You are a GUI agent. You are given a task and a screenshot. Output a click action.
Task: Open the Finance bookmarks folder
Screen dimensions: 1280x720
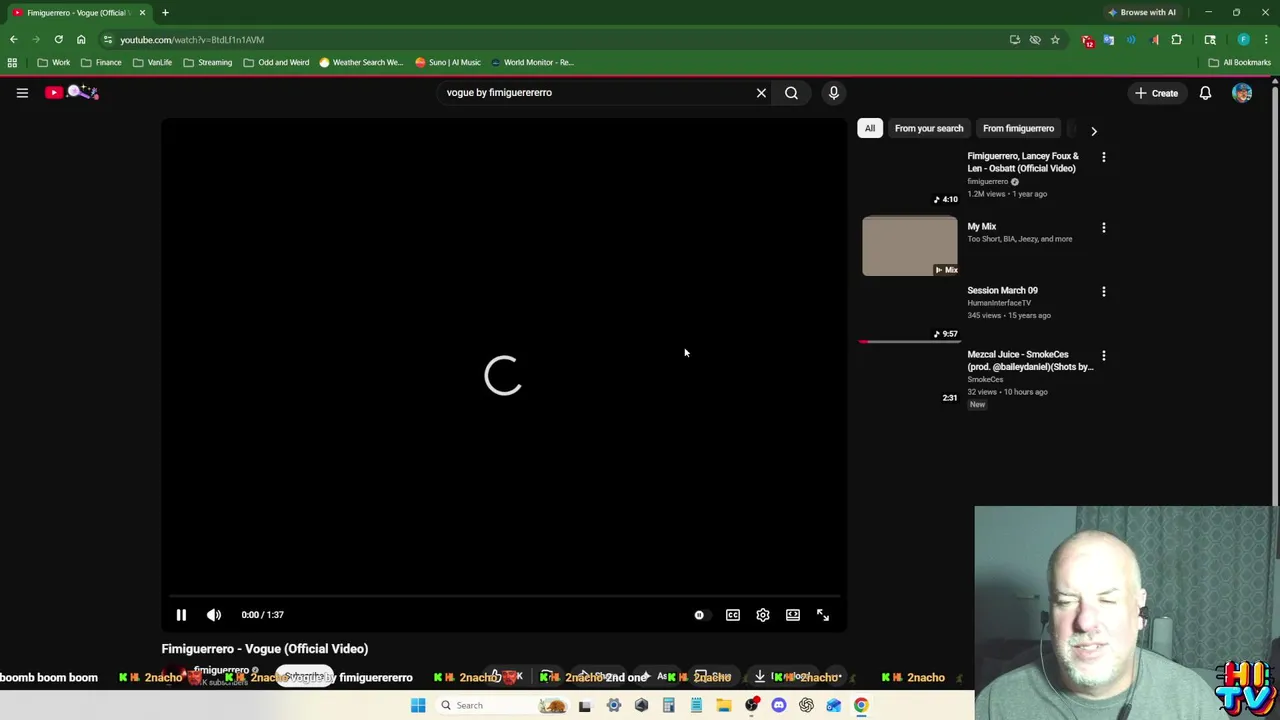[x=101, y=62]
